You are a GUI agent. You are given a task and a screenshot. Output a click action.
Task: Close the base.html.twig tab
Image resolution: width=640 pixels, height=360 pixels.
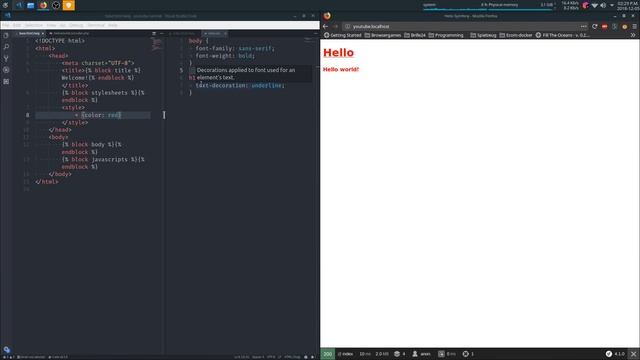[42, 33]
